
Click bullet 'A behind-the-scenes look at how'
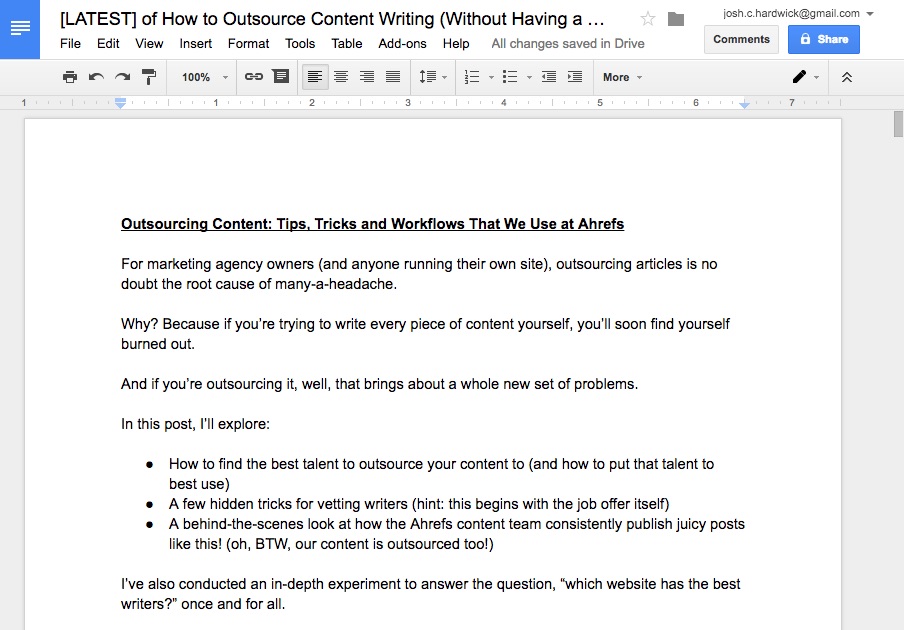[457, 534]
